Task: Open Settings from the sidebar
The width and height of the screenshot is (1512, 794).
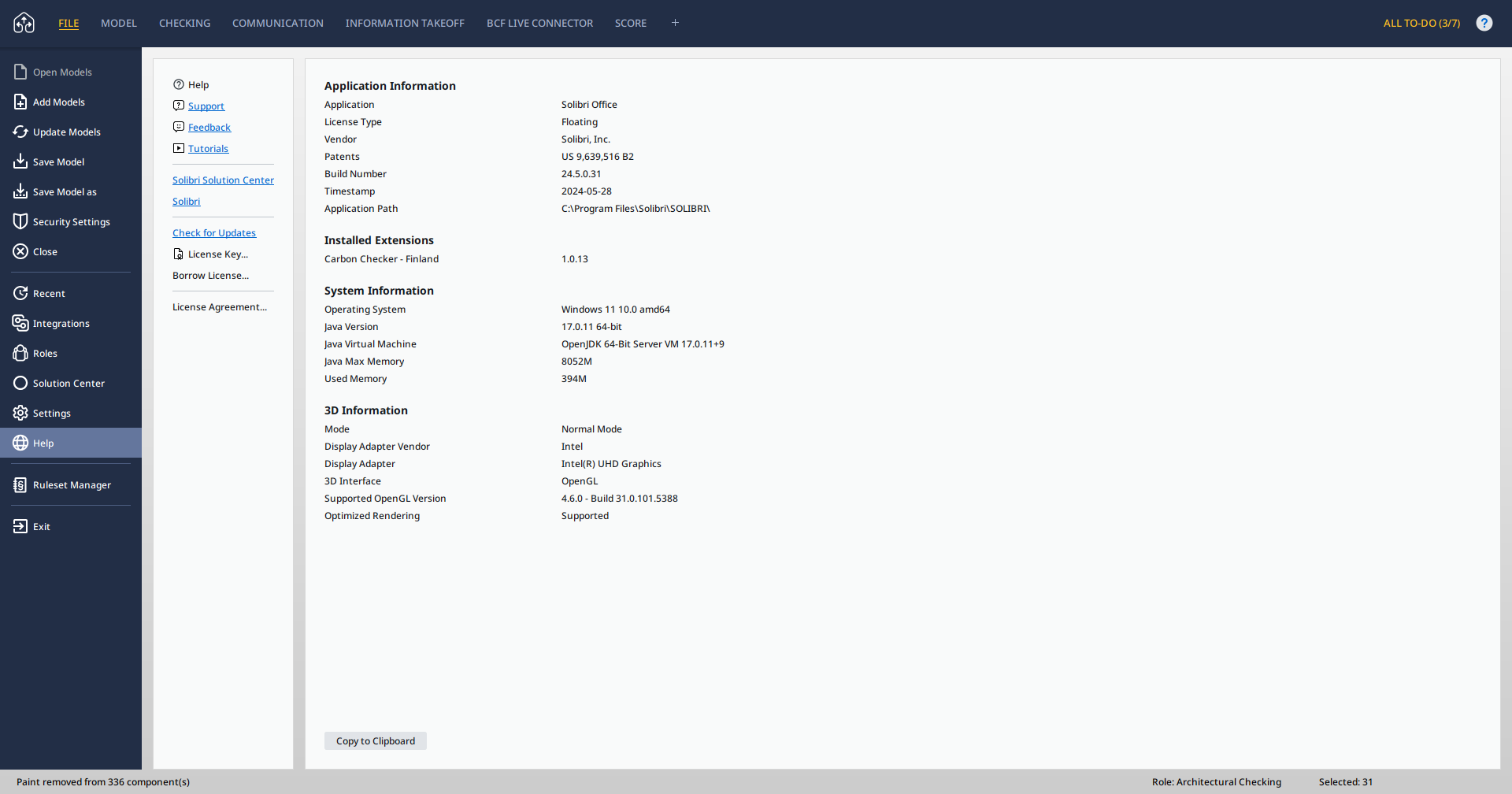Action: coord(20,413)
